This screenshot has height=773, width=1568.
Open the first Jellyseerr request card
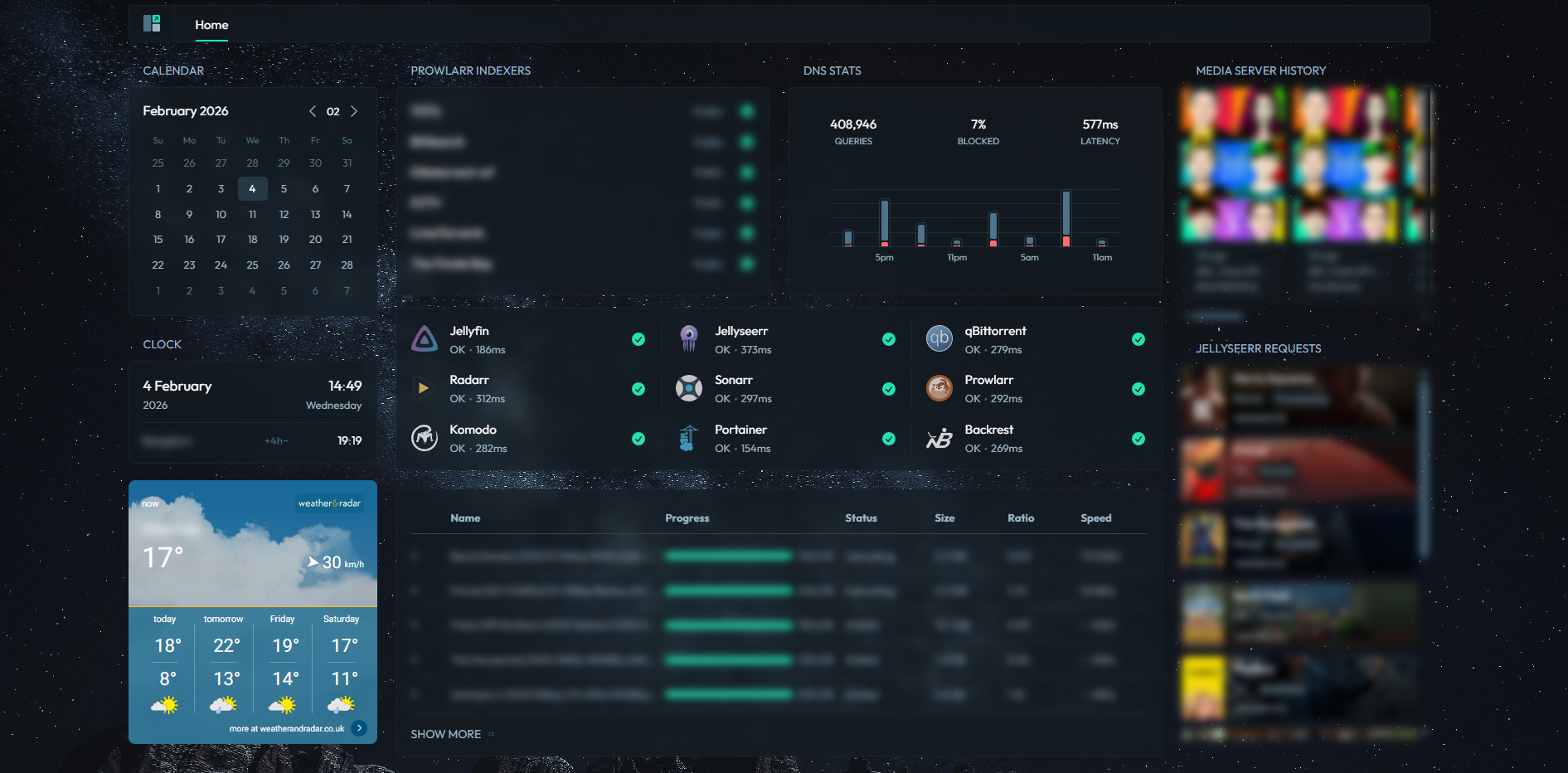click(x=1299, y=399)
